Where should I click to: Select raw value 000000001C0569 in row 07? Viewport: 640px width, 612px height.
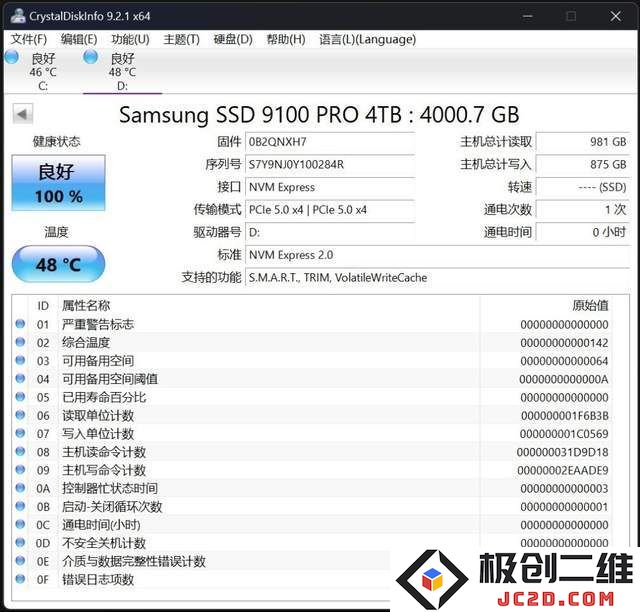[564, 434]
